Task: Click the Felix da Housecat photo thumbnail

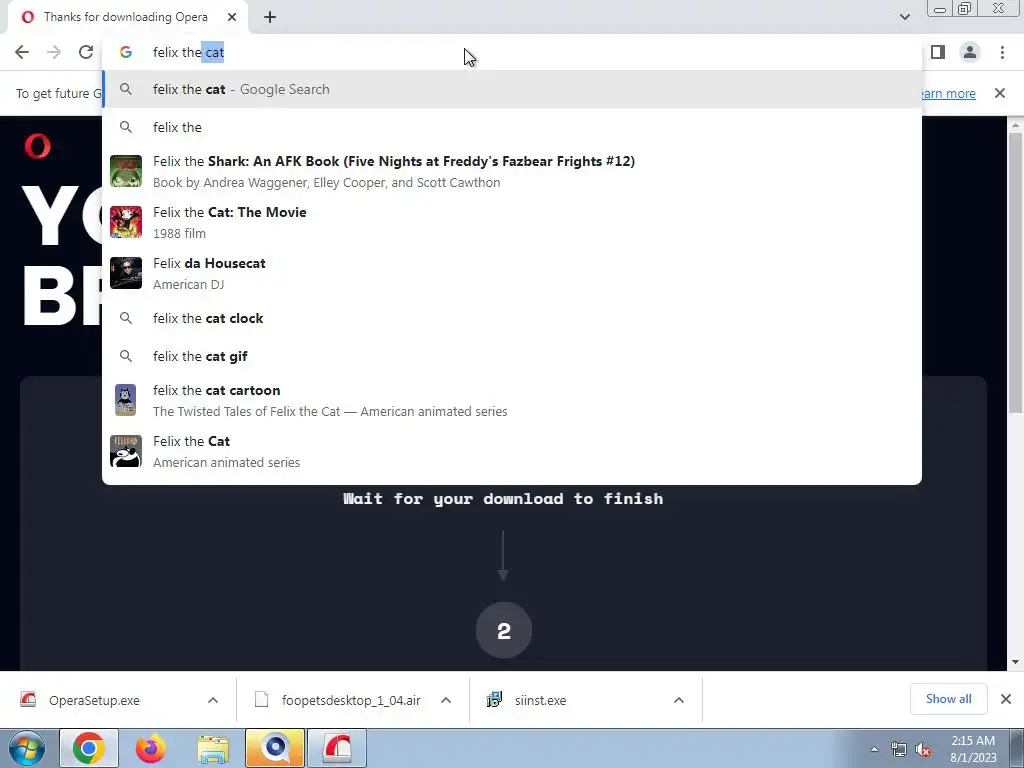Action: pos(125,273)
